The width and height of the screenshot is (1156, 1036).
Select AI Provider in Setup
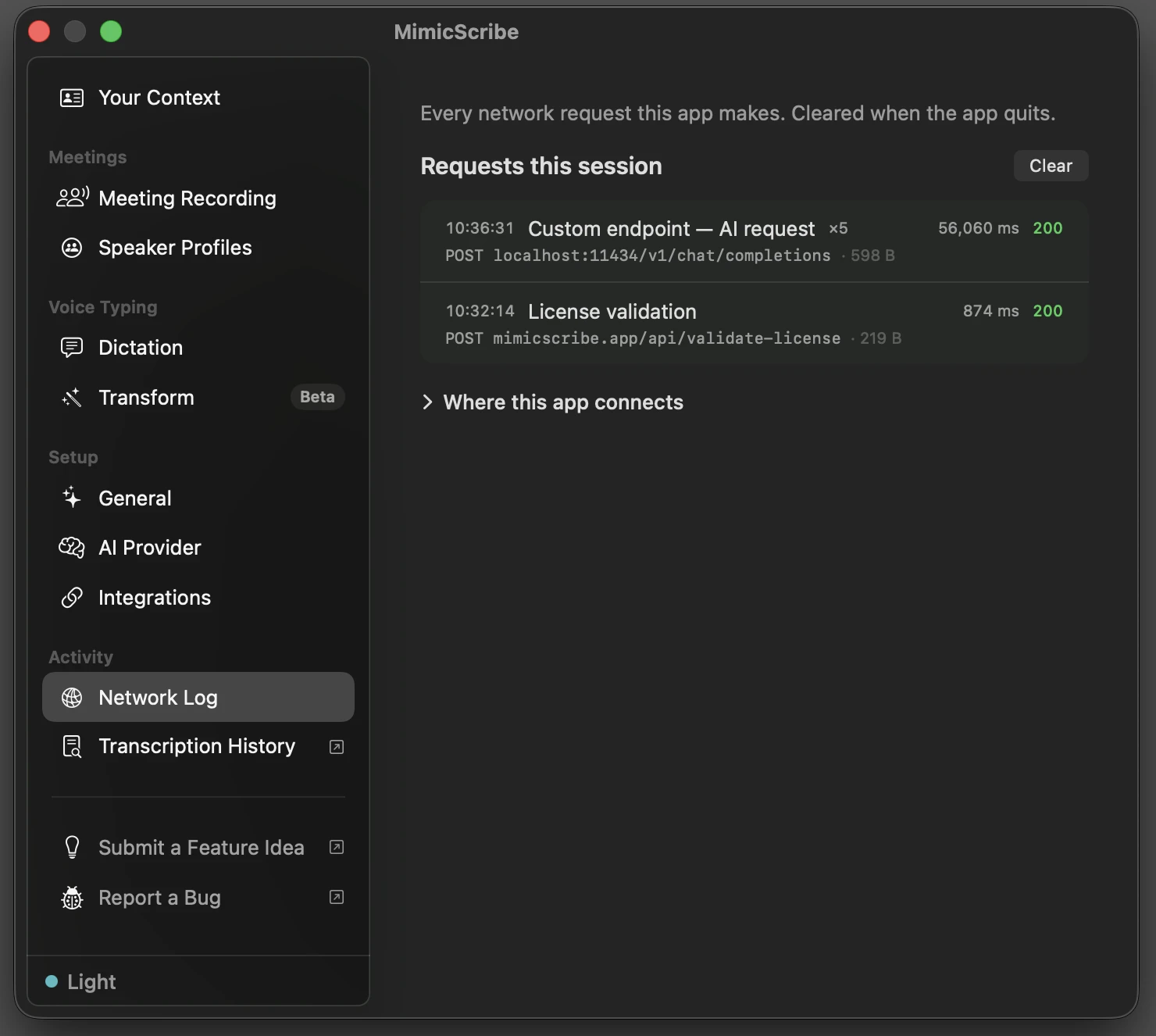198,548
